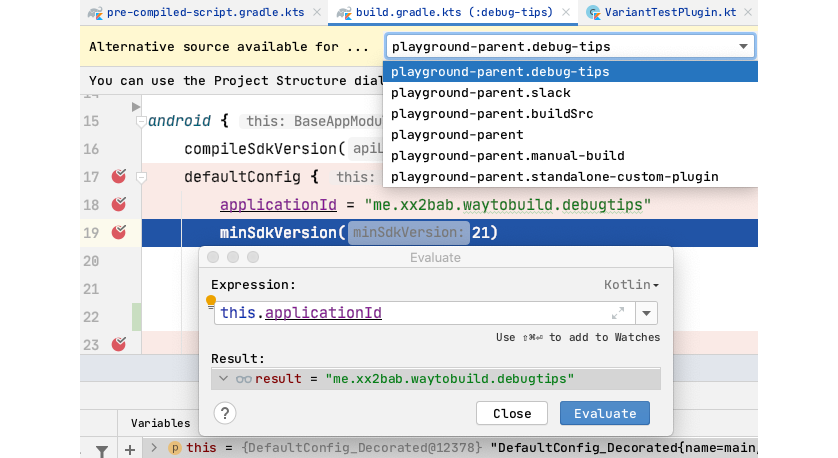The image size is (838, 458).
Task: Toggle the breakpoint on line 23
Action: [x=119, y=344]
